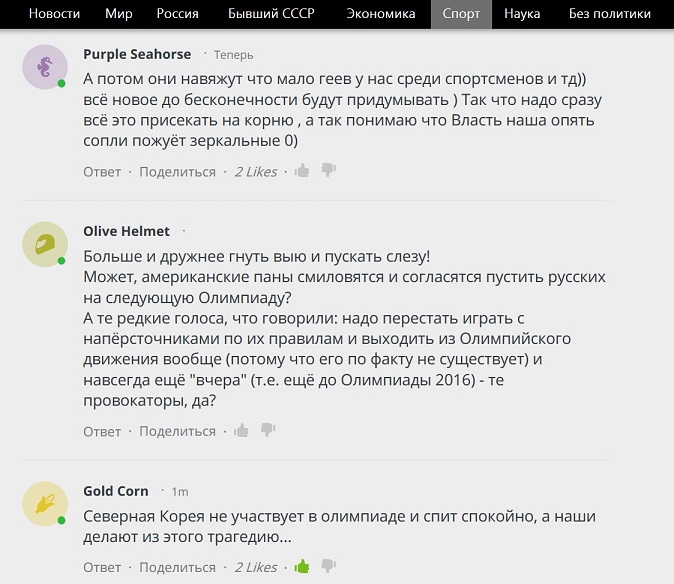Downvote Gold Corn's comment
674x584 pixels.
(328, 566)
